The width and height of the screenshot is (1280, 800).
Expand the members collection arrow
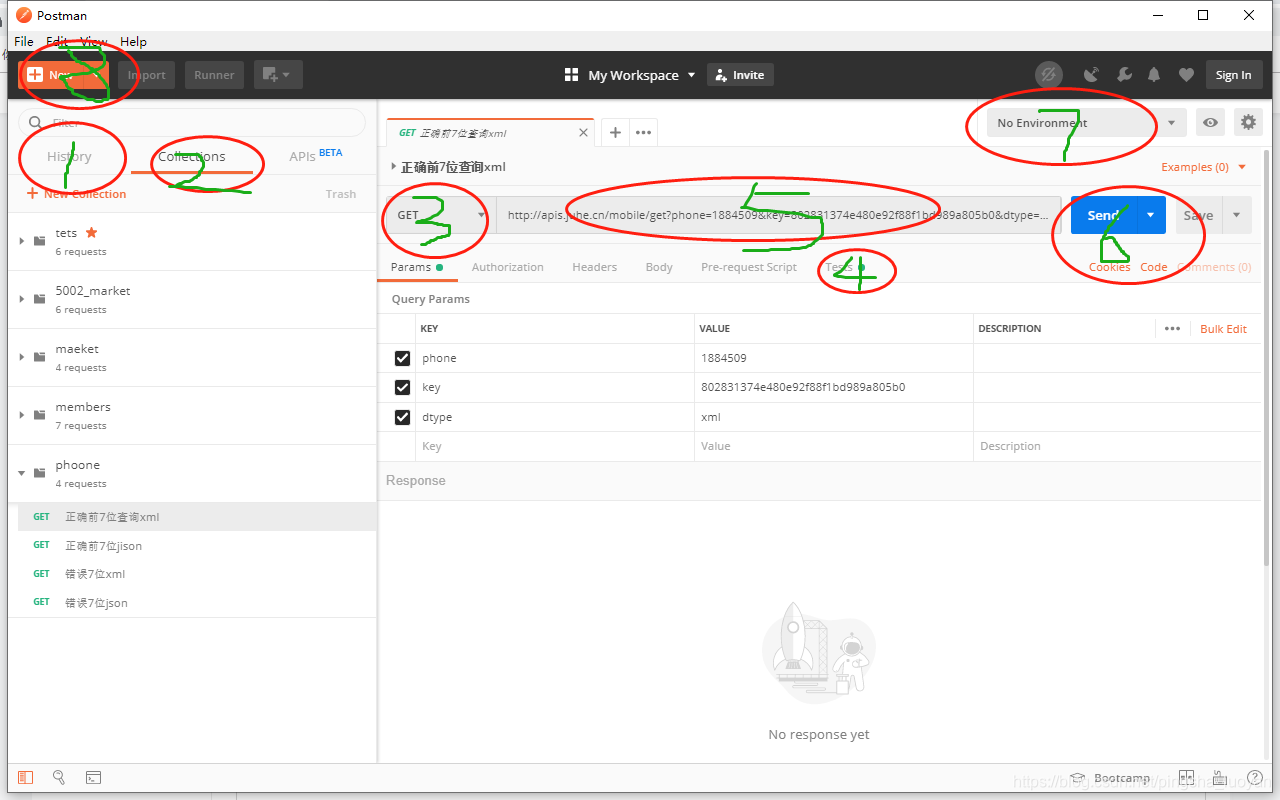pyautogui.click(x=22, y=415)
